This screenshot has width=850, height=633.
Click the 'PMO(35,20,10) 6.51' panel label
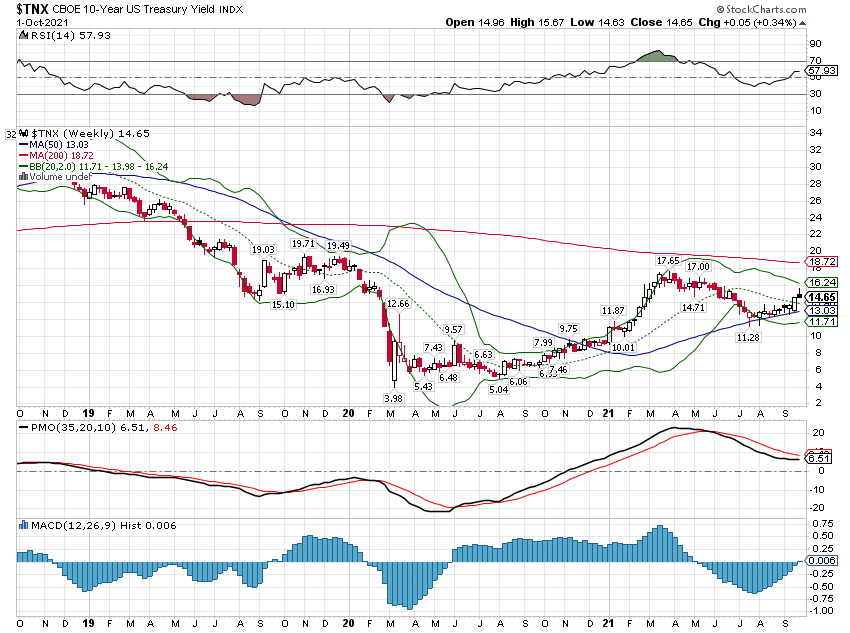coord(88,428)
